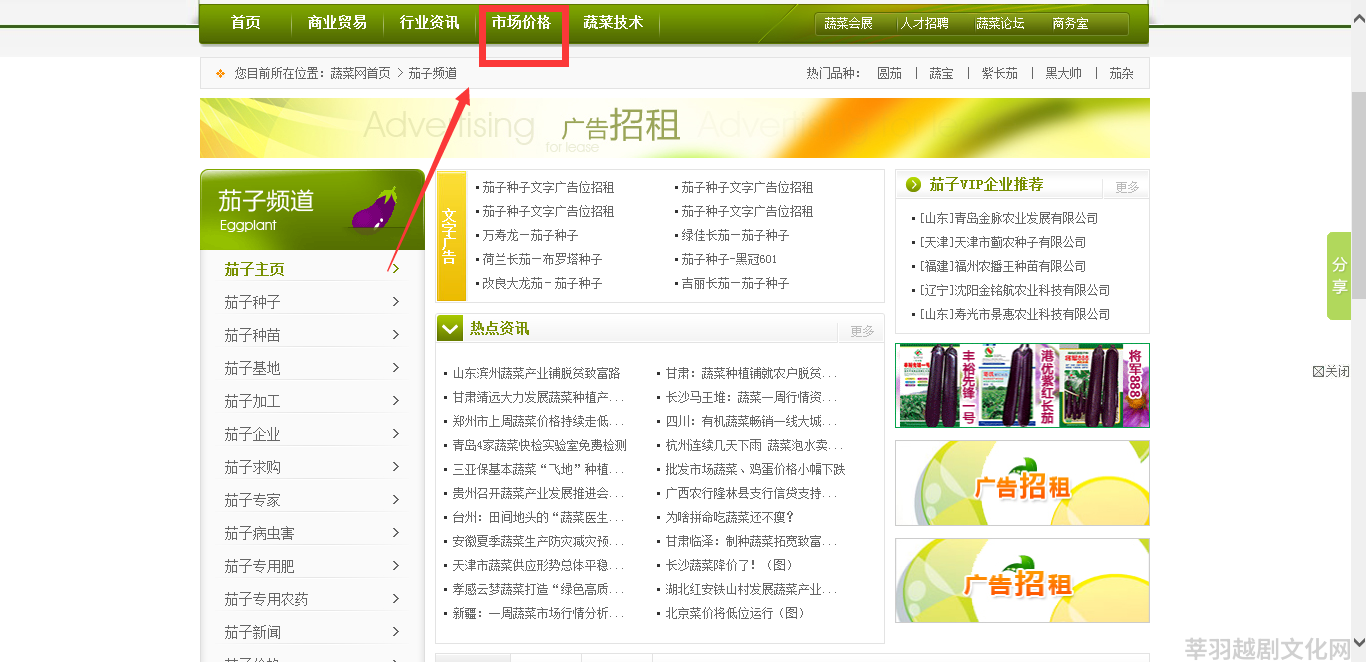Select hot variety 紫长茄
This screenshot has height=662, width=1366.
point(999,73)
